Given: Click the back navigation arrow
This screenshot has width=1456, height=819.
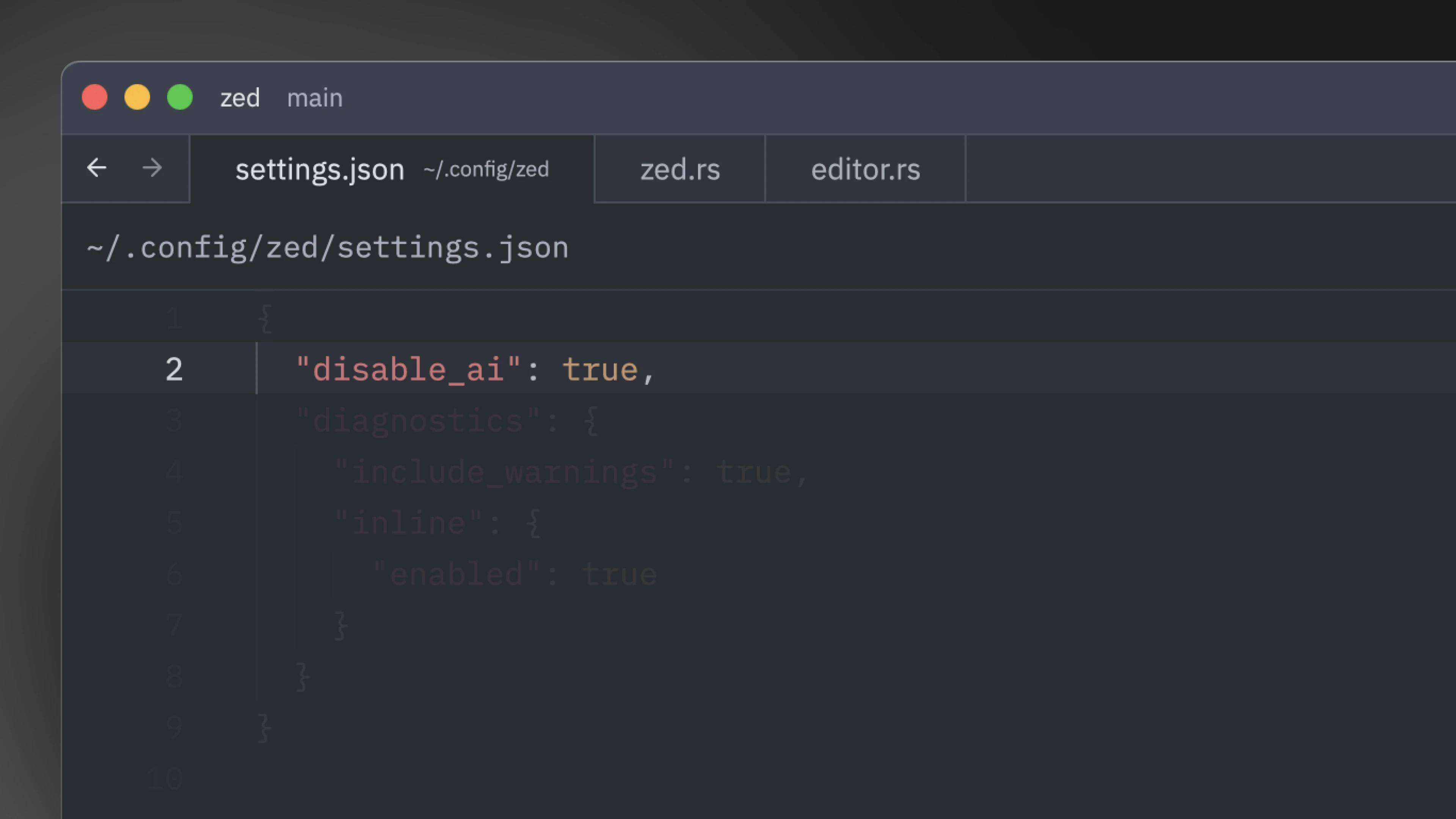Looking at the screenshot, I should [97, 168].
